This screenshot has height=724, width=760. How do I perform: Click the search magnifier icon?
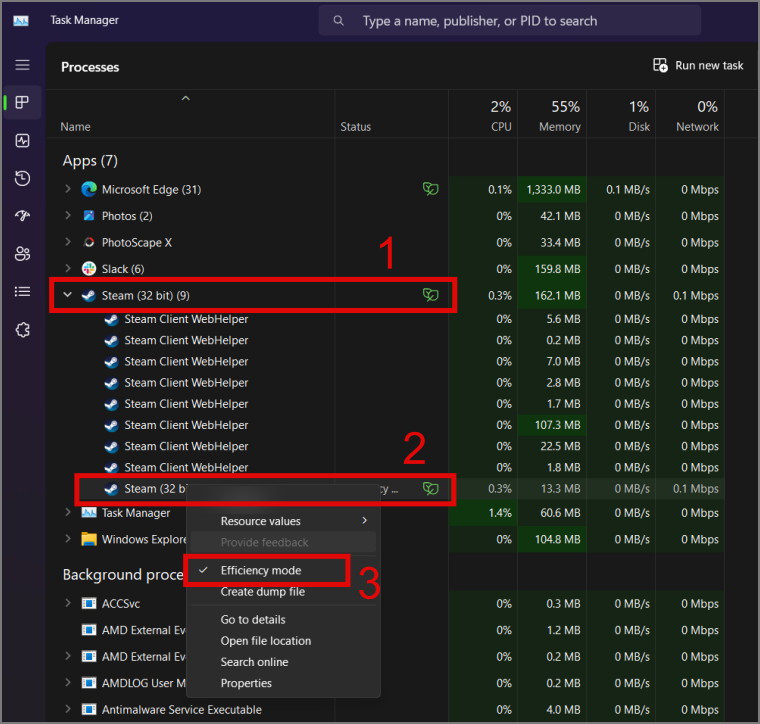tap(338, 20)
